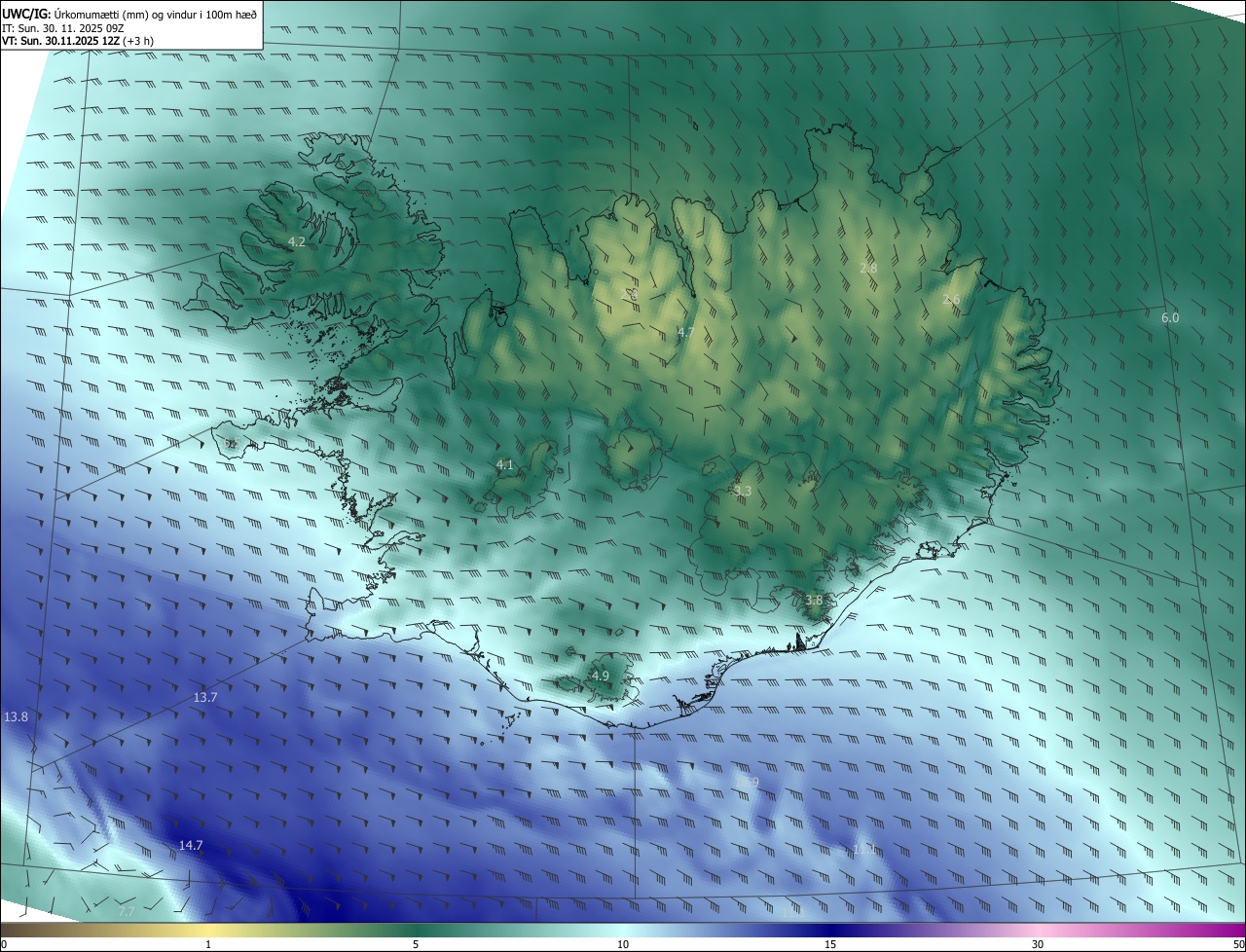
Task: Click the colour scale tick label "5"
Action: (x=416, y=944)
